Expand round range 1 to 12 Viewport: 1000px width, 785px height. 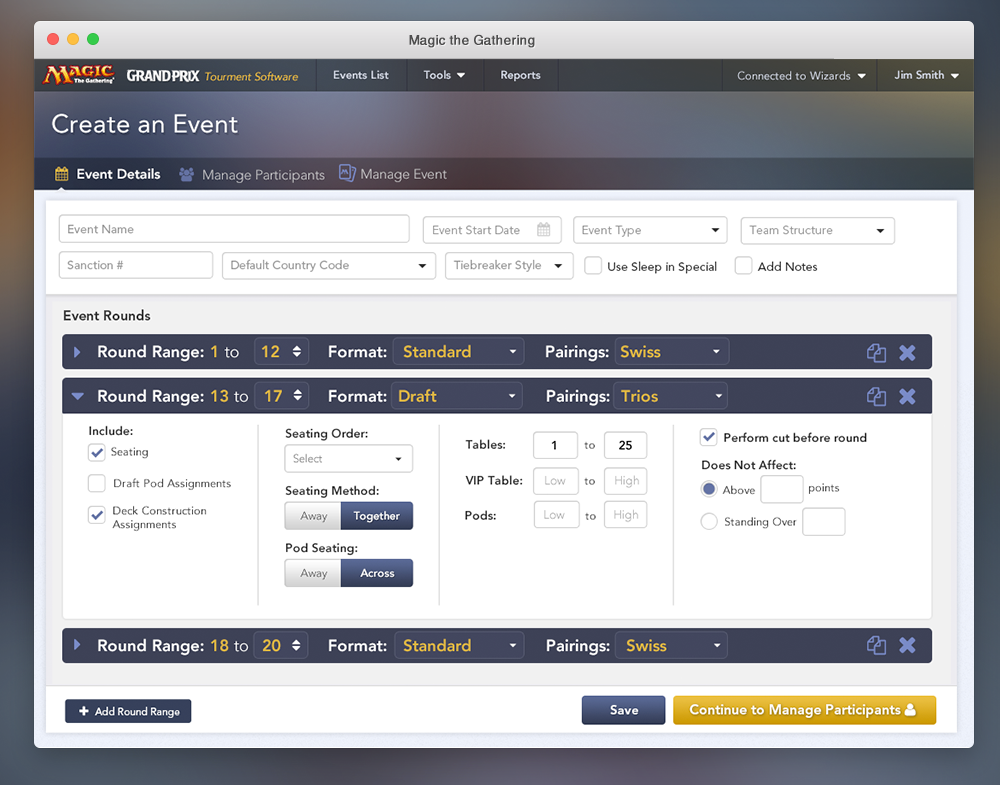click(x=77, y=352)
